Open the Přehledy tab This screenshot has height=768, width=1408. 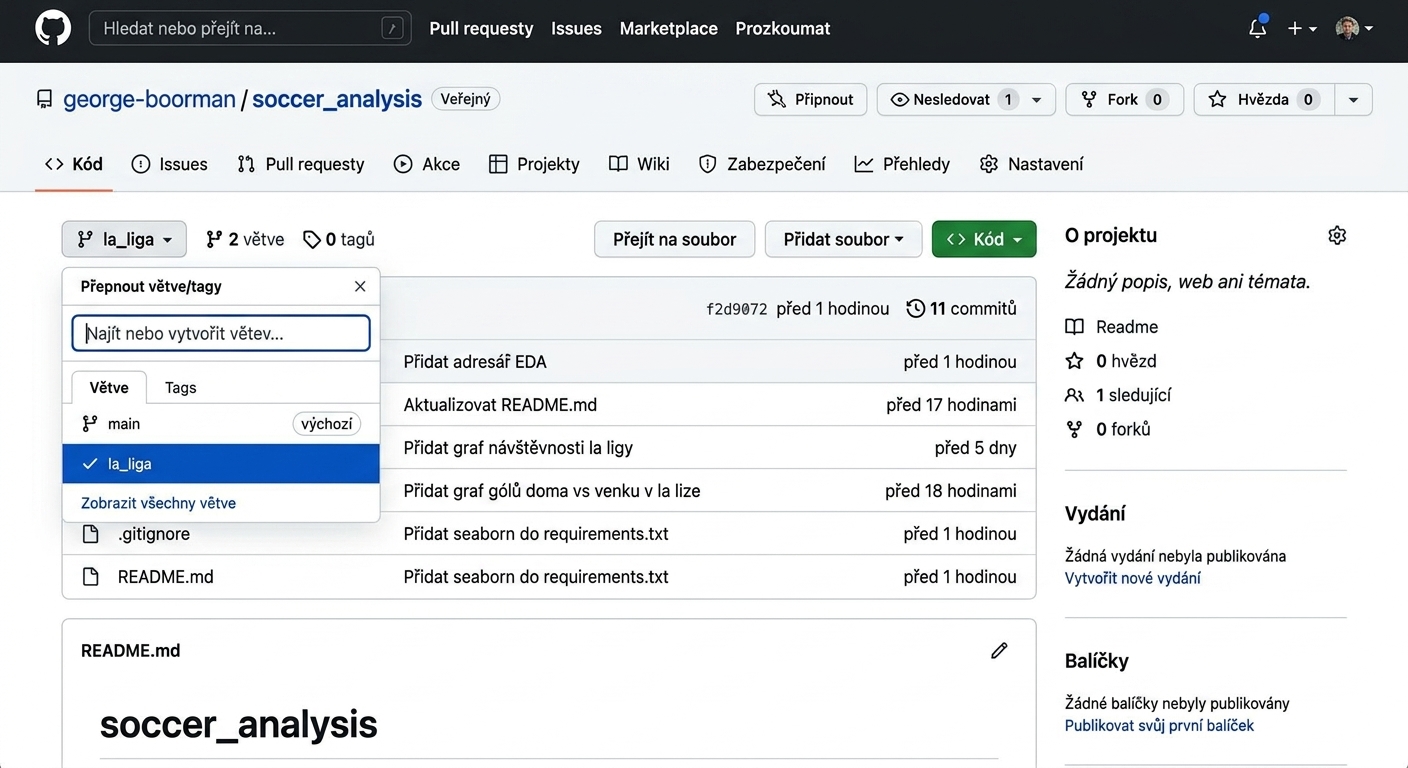(x=902, y=164)
